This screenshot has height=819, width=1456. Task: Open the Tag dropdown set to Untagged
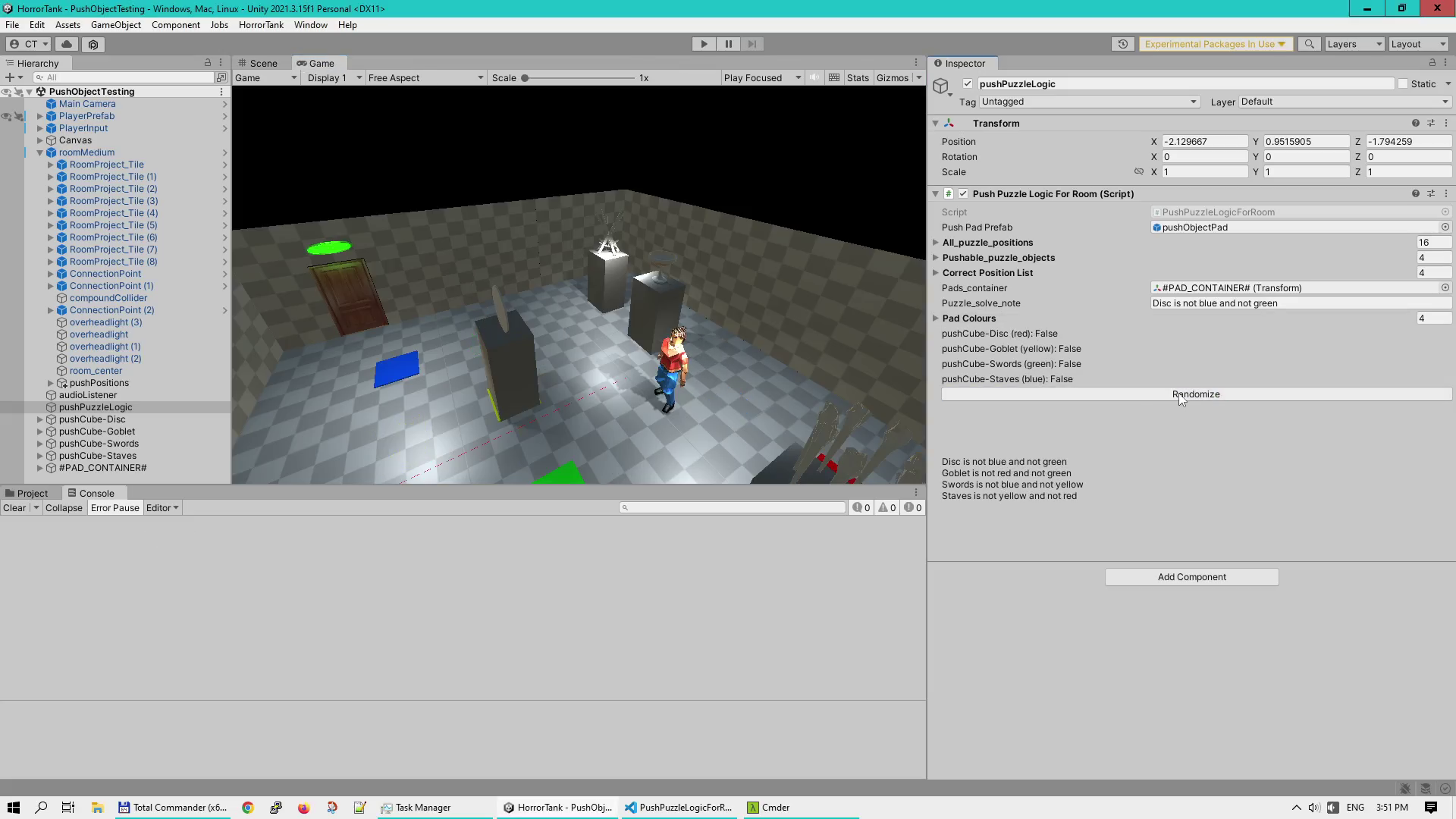[1089, 102]
